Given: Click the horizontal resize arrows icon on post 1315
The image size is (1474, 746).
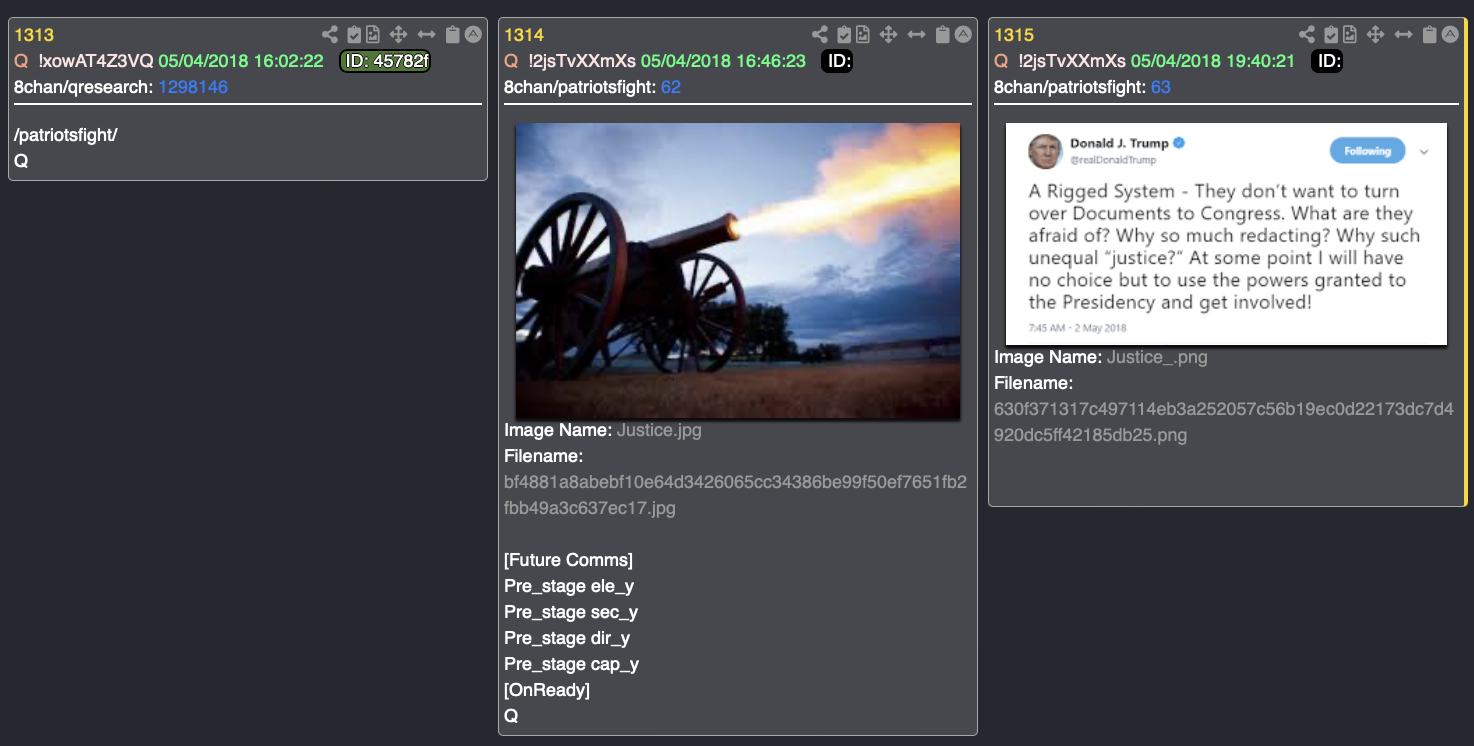Looking at the screenshot, I should tap(1404, 35).
